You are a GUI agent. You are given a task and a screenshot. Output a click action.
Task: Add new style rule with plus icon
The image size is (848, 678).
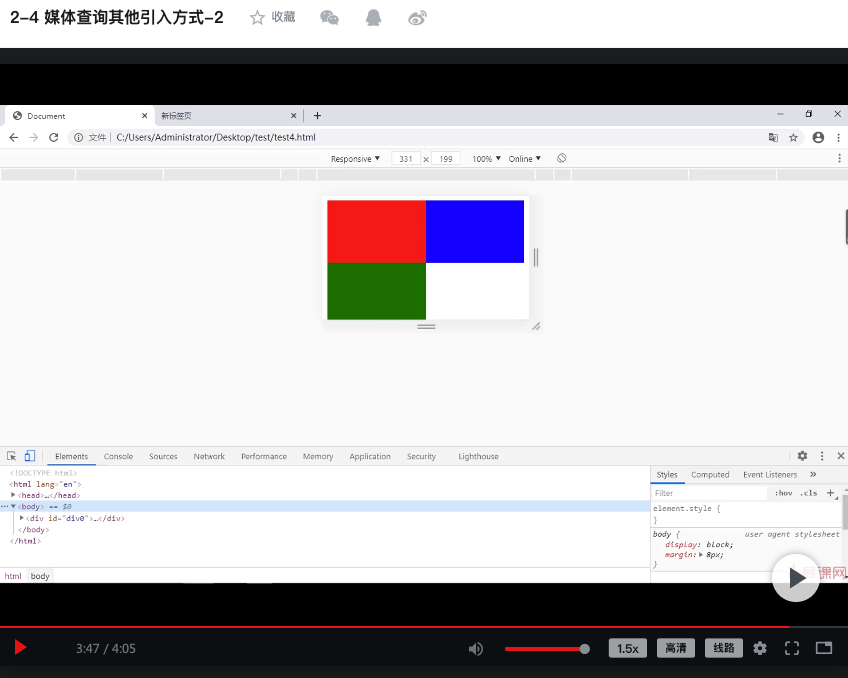coord(831,493)
